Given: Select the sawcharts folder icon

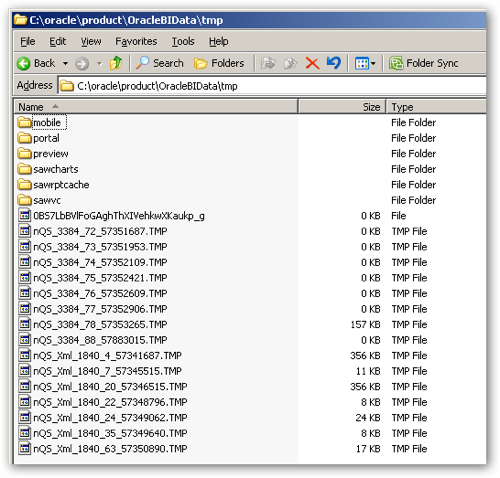Looking at the screenshot, I should [x=24, y=169].
